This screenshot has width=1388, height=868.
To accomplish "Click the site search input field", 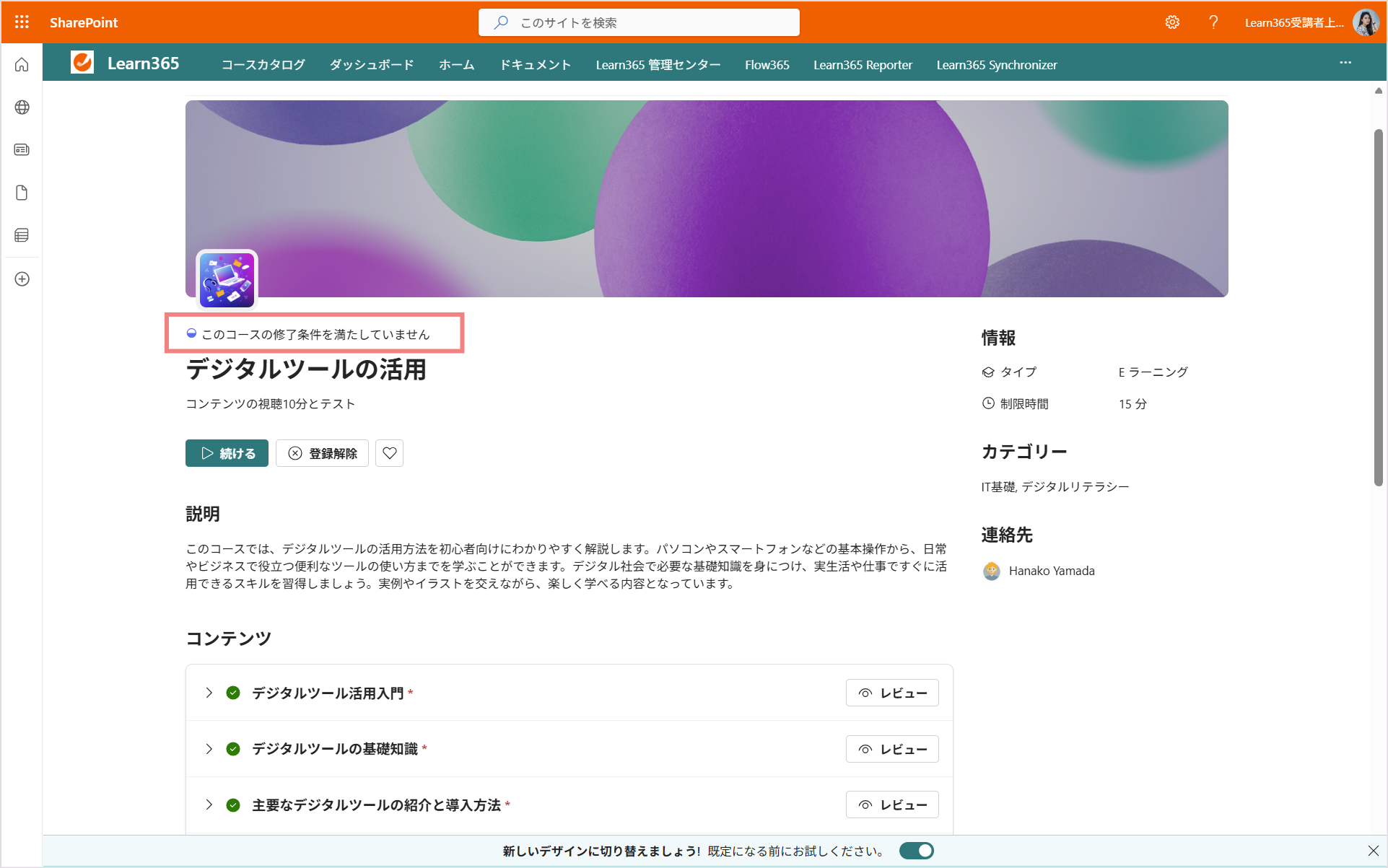I will (639, 22).
